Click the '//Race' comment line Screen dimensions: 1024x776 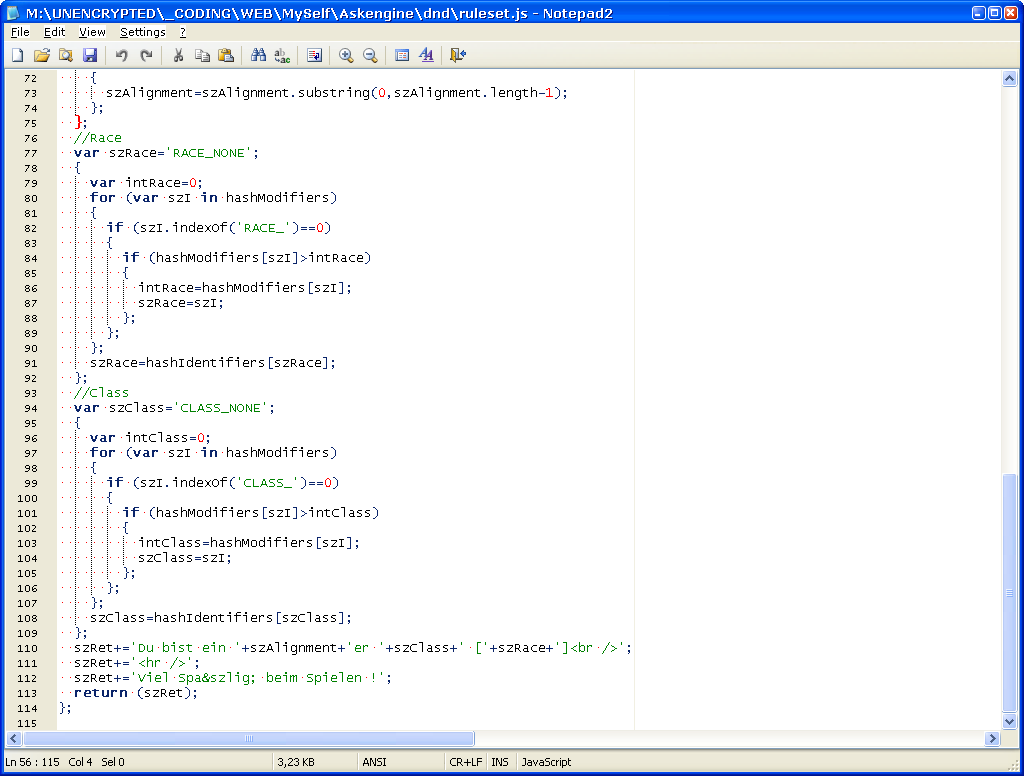point(98,138)
